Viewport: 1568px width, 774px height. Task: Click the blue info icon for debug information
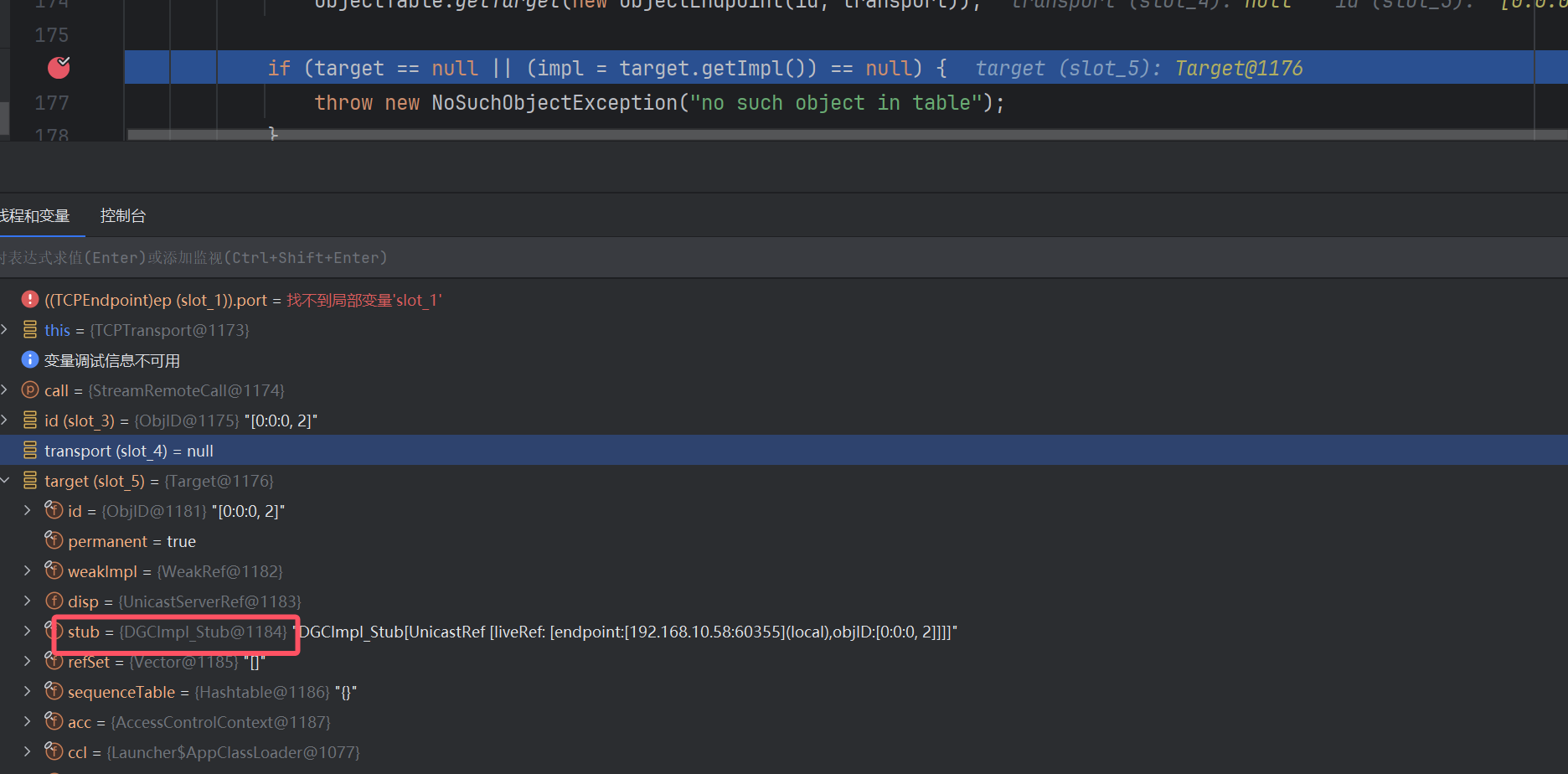click(x=30, y=359)
